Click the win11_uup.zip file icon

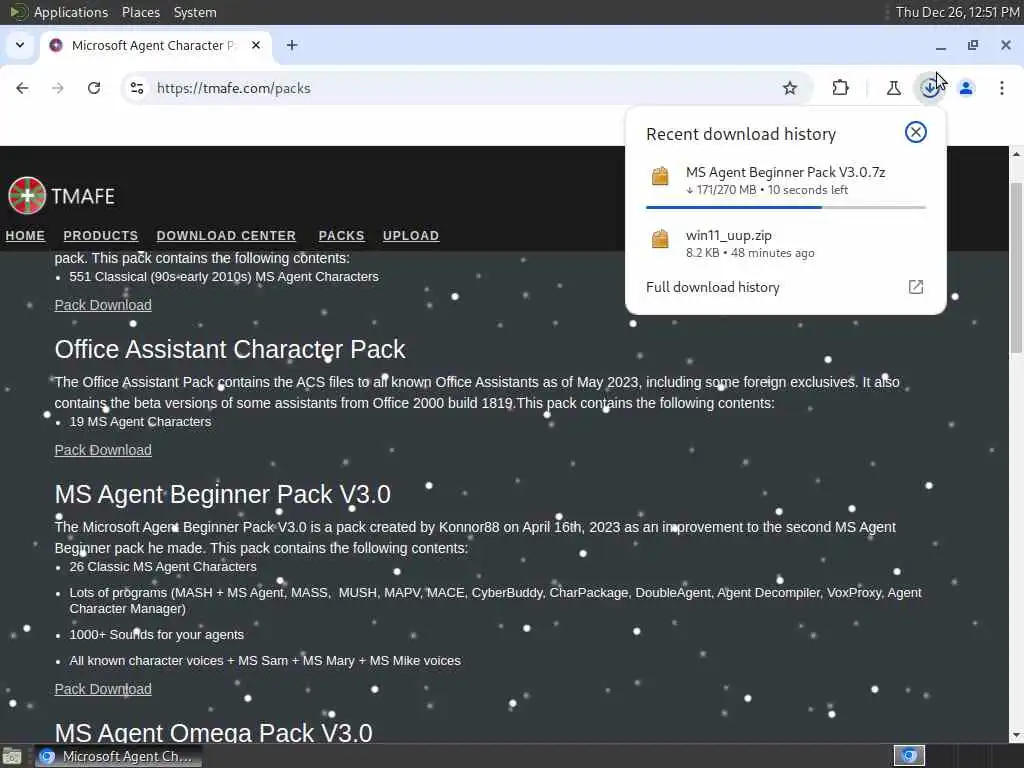coord(660,239)
